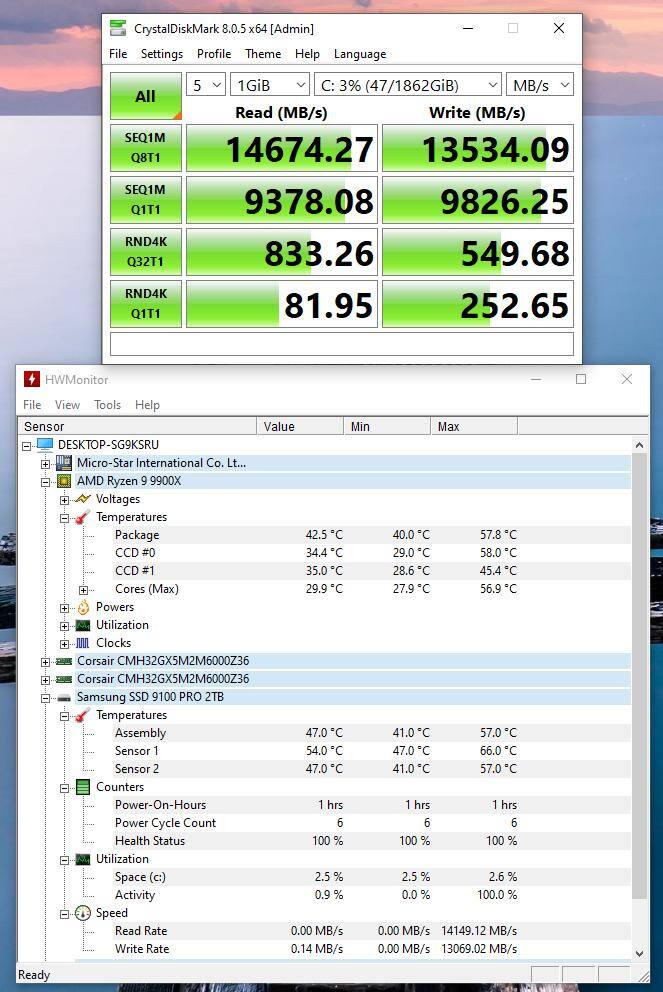Click the CrystalDiskMark title bar app icon

pyautogui.click(x=119, y=28)
